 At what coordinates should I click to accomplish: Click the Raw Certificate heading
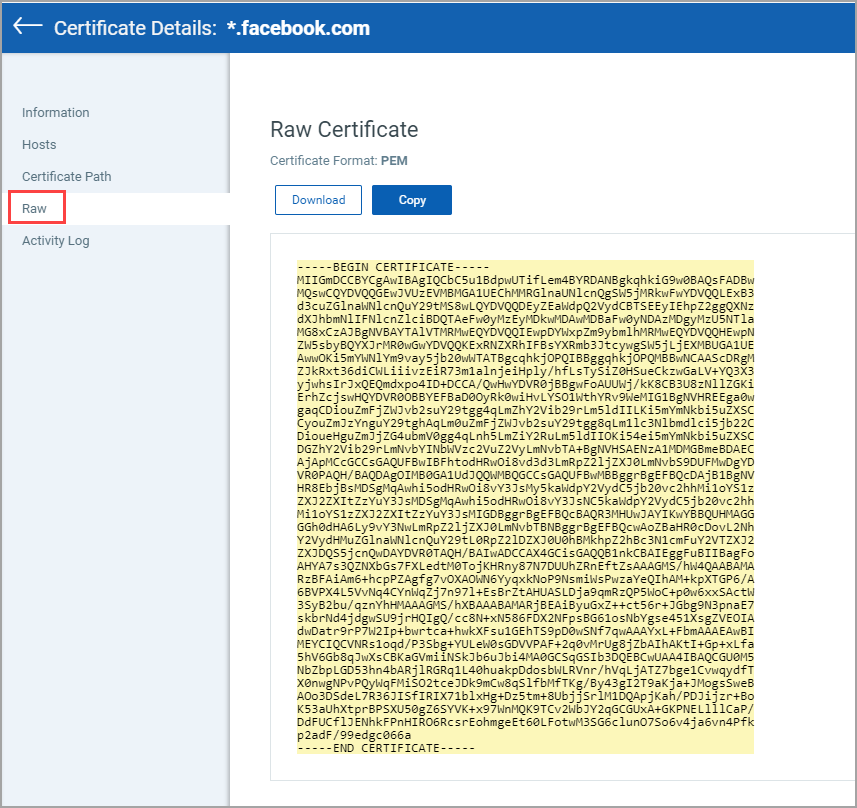[344, 130]
